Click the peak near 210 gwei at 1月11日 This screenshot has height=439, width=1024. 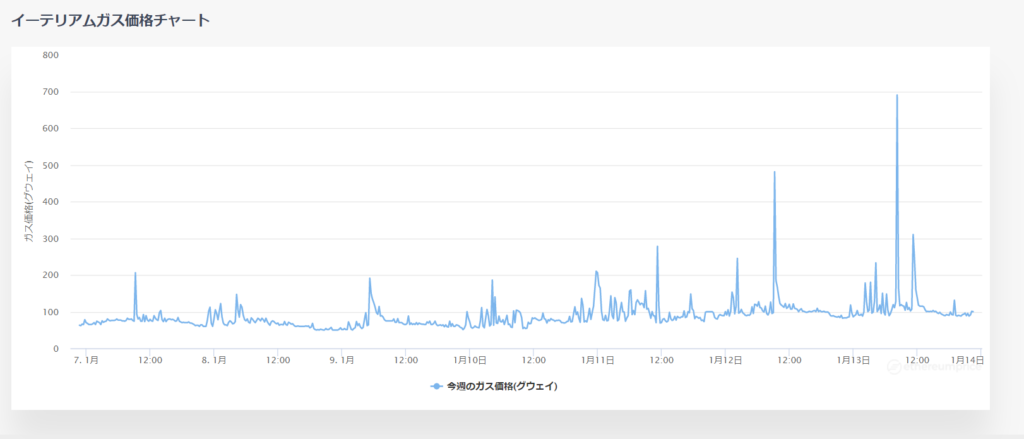pos(596,271)
